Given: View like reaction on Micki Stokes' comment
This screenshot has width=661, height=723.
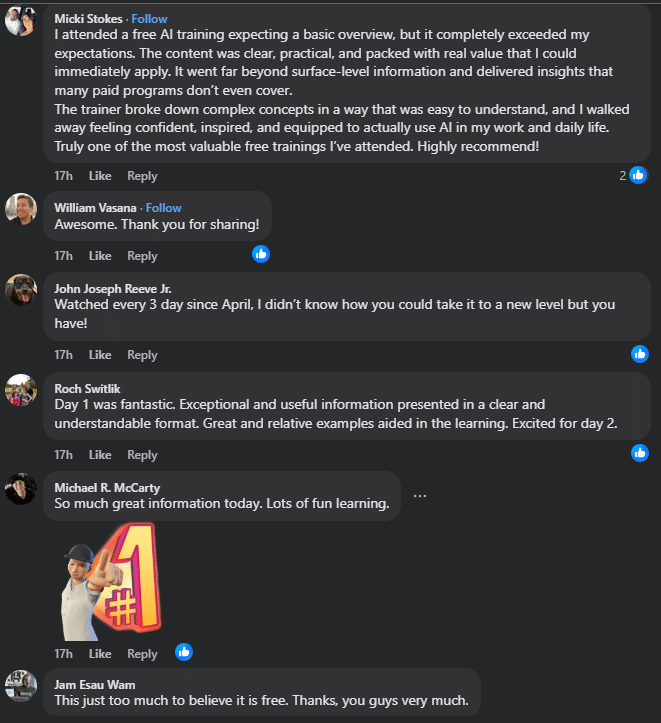Looking at the screenshot, I should pos(638,175).
